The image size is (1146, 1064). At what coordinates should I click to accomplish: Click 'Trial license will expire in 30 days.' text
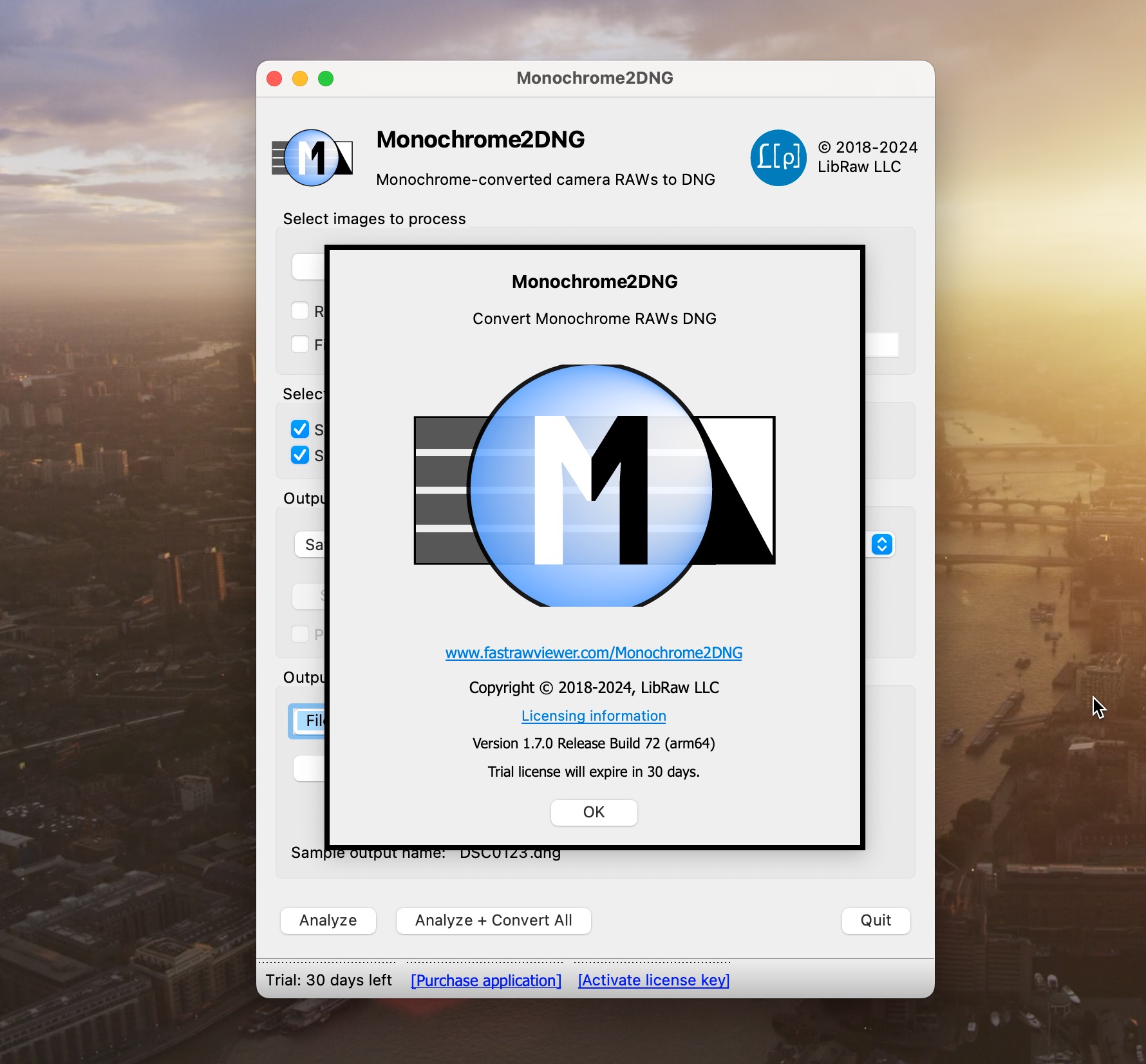tap(594, 772)
